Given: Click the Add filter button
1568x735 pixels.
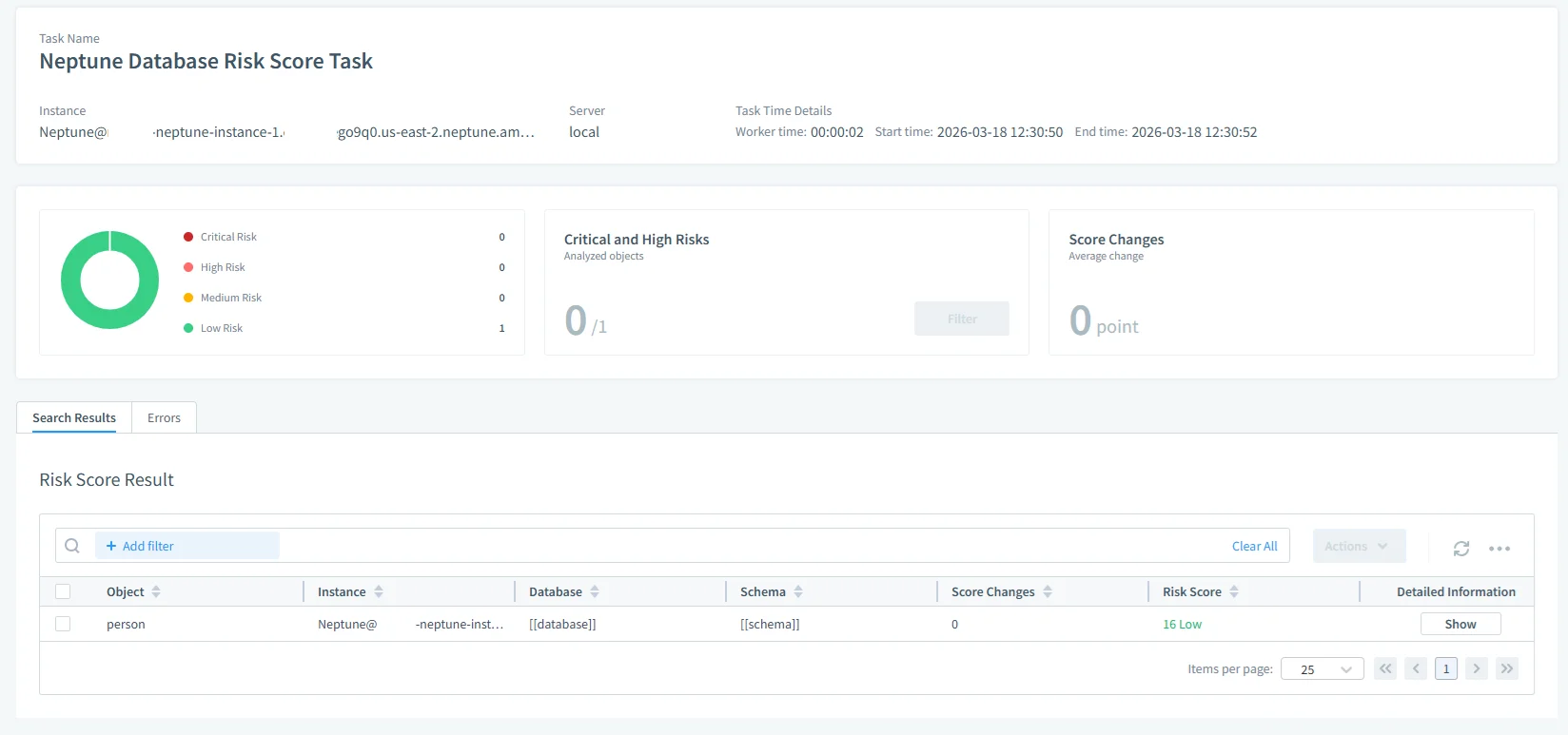Looking at the screenshot, I should coord(186,546).
